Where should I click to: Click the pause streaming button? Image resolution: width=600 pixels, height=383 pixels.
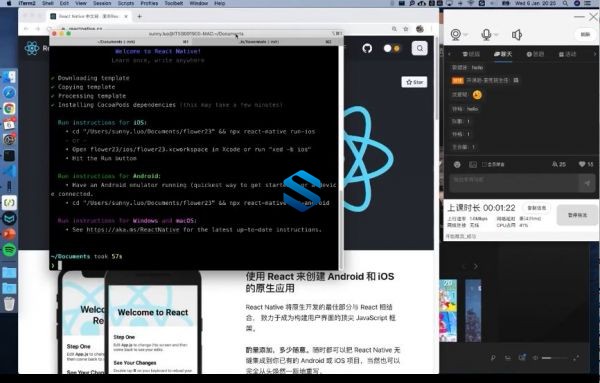click(577, 215)
